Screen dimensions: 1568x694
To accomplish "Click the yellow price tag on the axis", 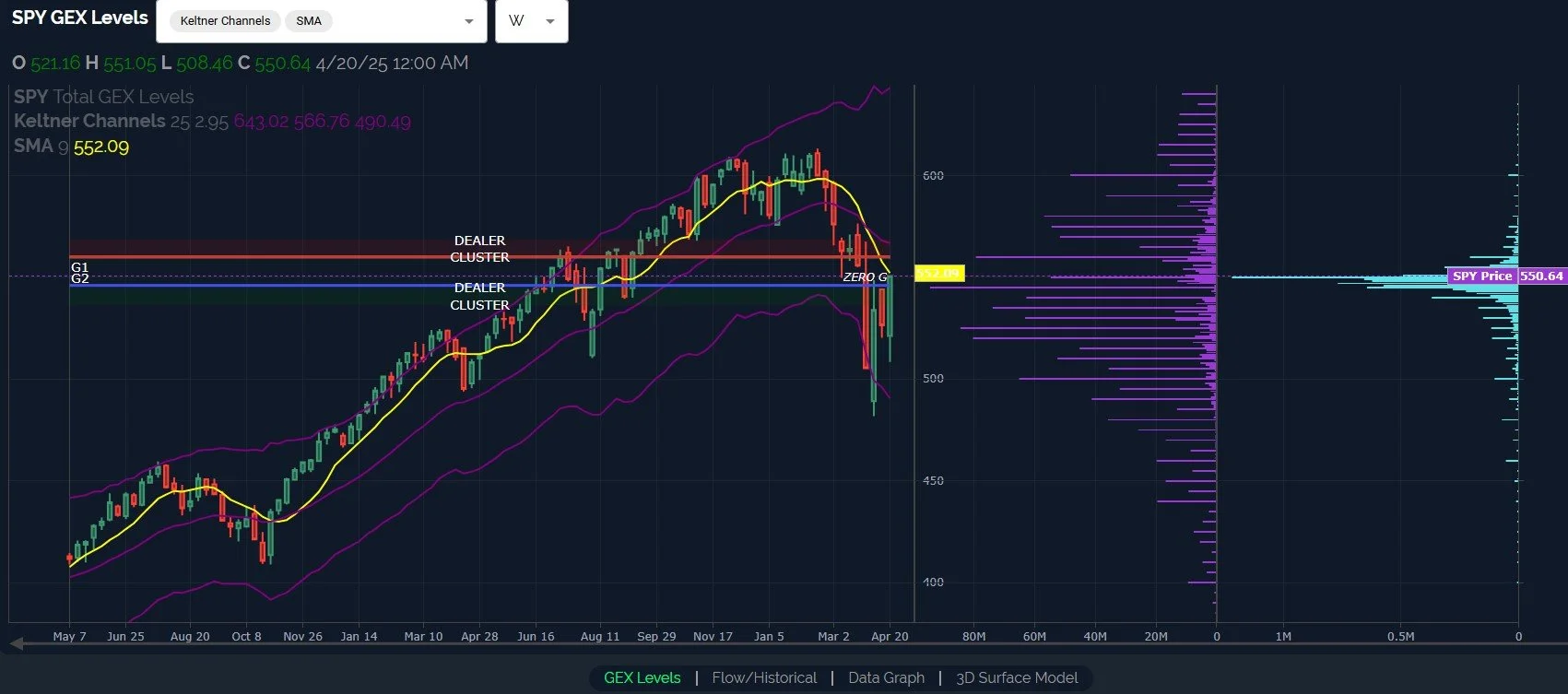I will [939, 273].
